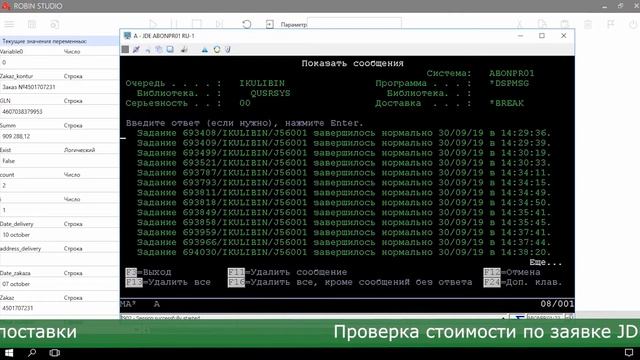Click the blue screen display icon in emulator toolbar
This screenshot has height=360, width=640.
170,49
